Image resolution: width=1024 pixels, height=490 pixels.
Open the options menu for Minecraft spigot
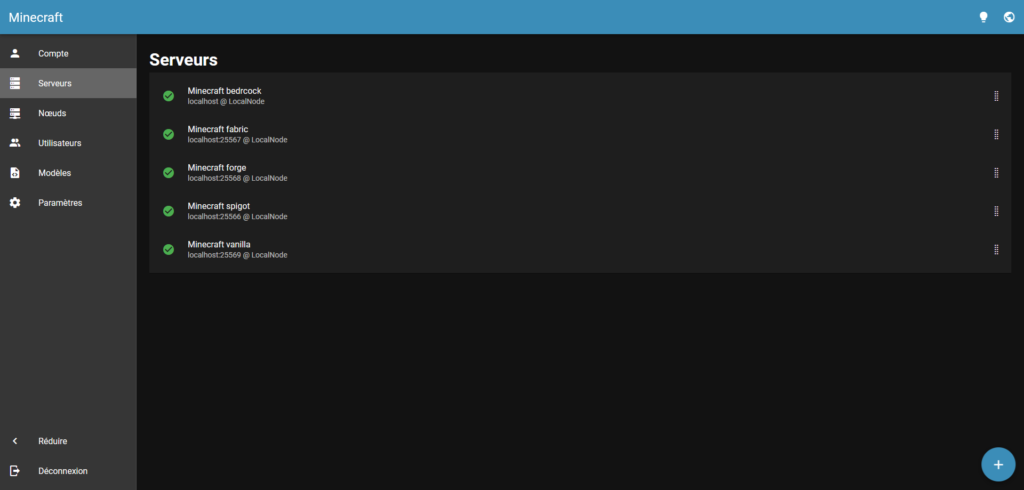pos(996,211)
